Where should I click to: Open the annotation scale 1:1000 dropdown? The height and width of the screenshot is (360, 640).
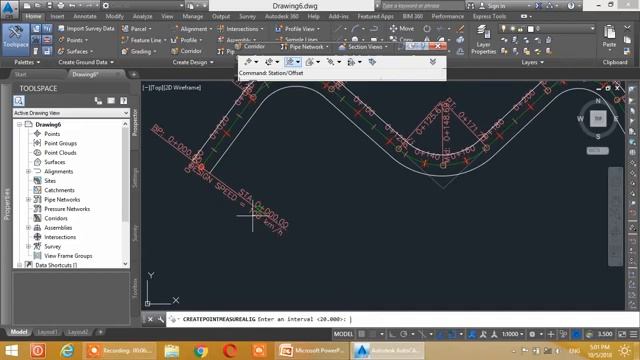pos(513,334)
